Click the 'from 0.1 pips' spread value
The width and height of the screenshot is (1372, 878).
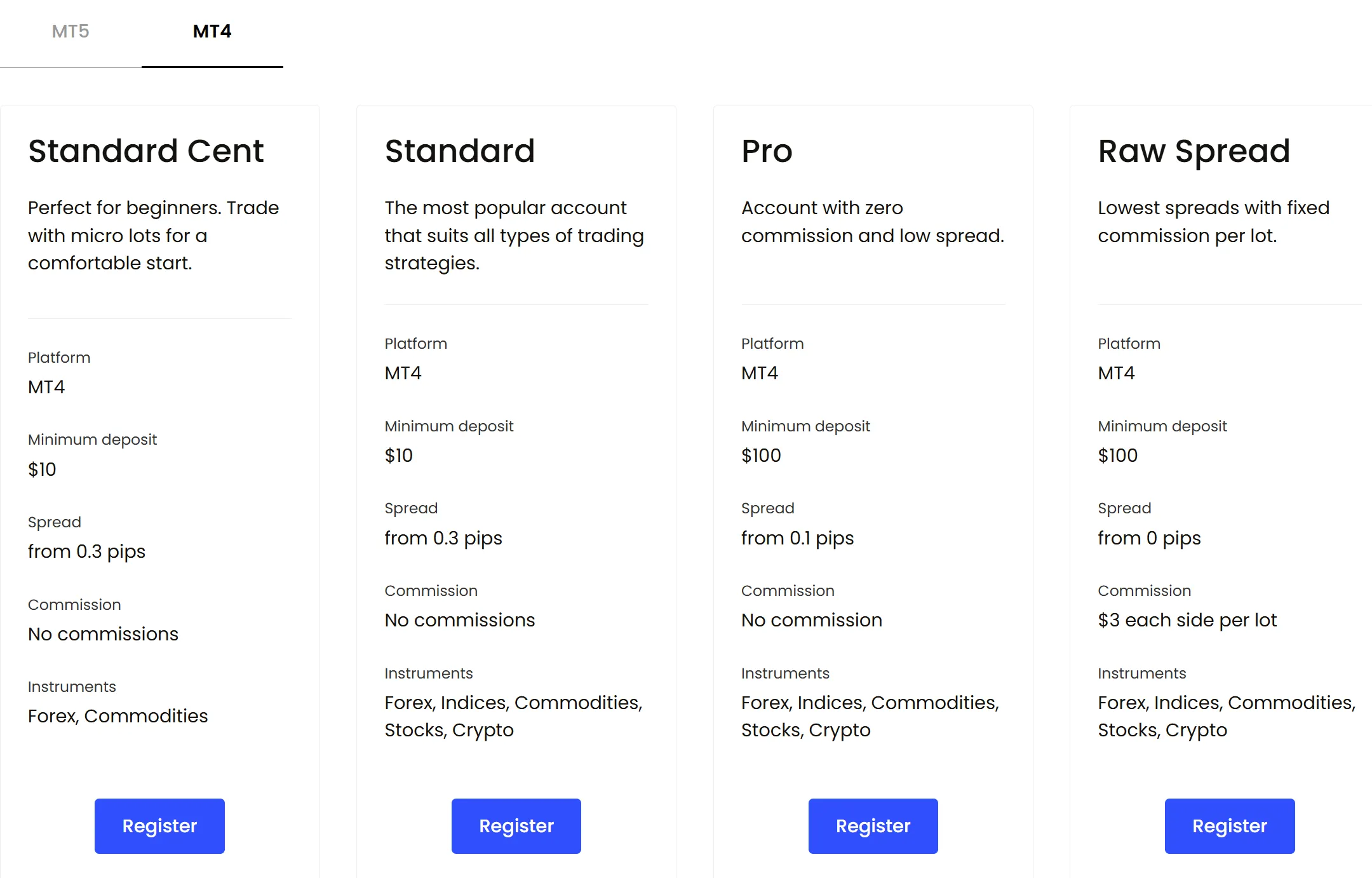(797, 538)
